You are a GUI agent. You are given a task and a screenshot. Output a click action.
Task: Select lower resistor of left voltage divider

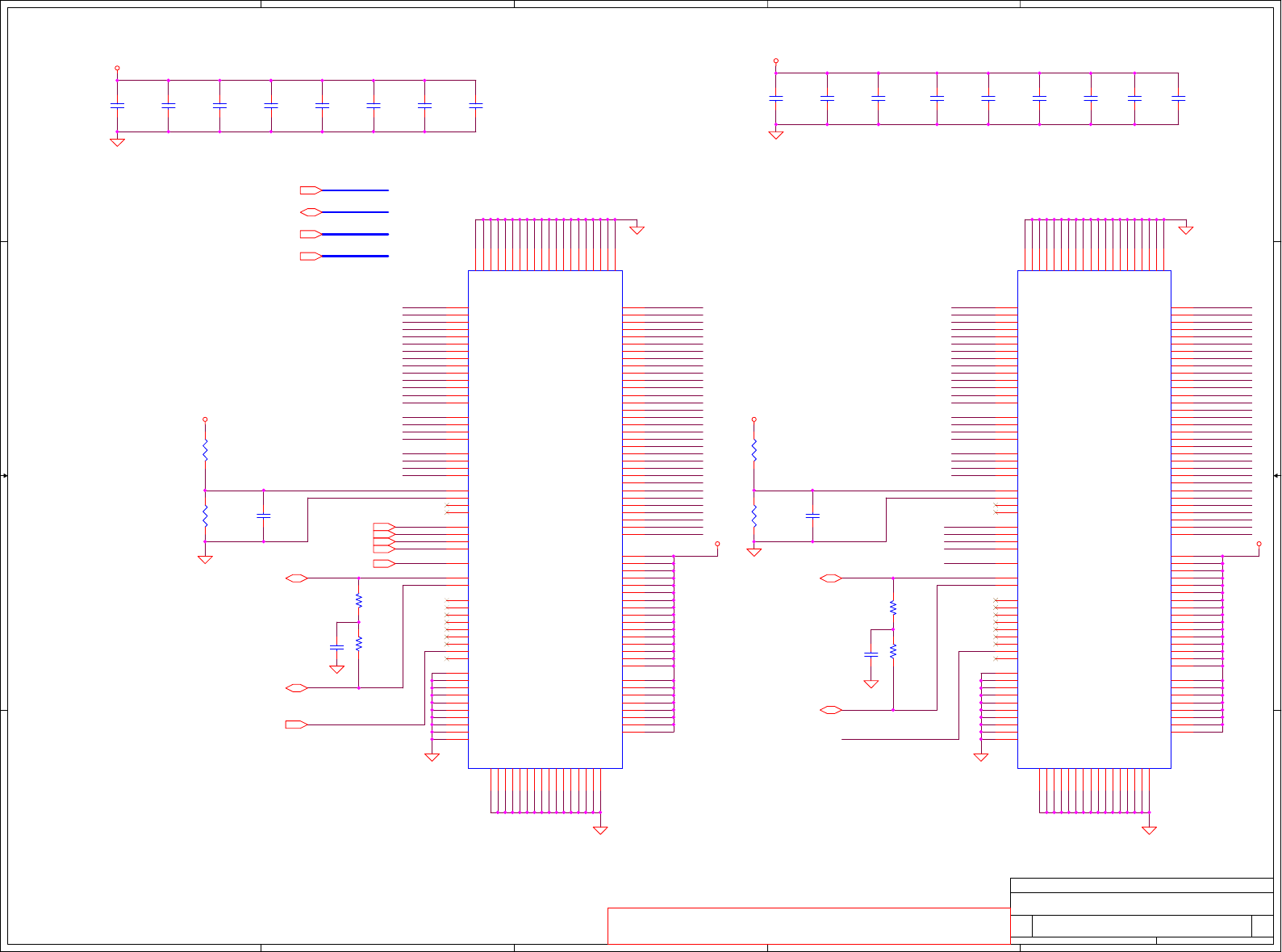(x=205, y=516)
